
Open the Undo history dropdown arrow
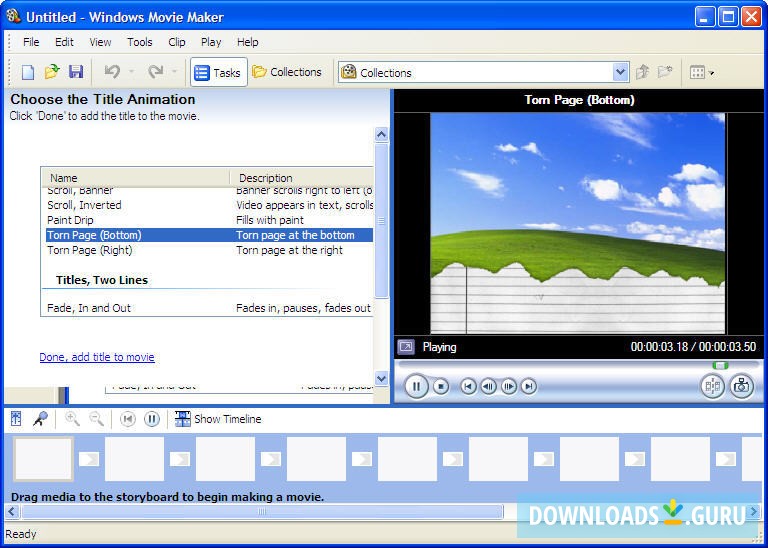(x=131, y=72)
